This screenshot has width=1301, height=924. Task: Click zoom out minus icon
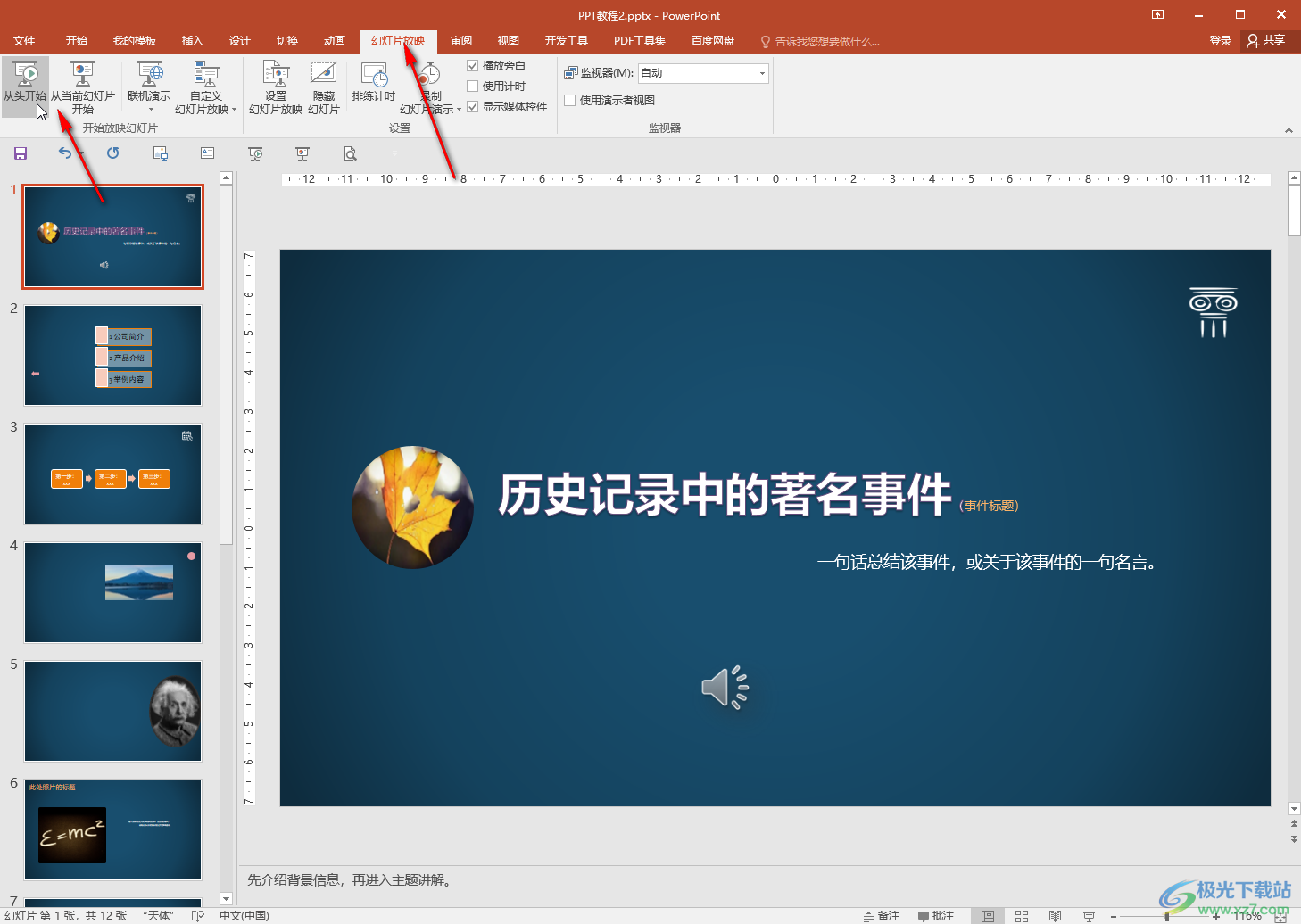[1114, 916]
